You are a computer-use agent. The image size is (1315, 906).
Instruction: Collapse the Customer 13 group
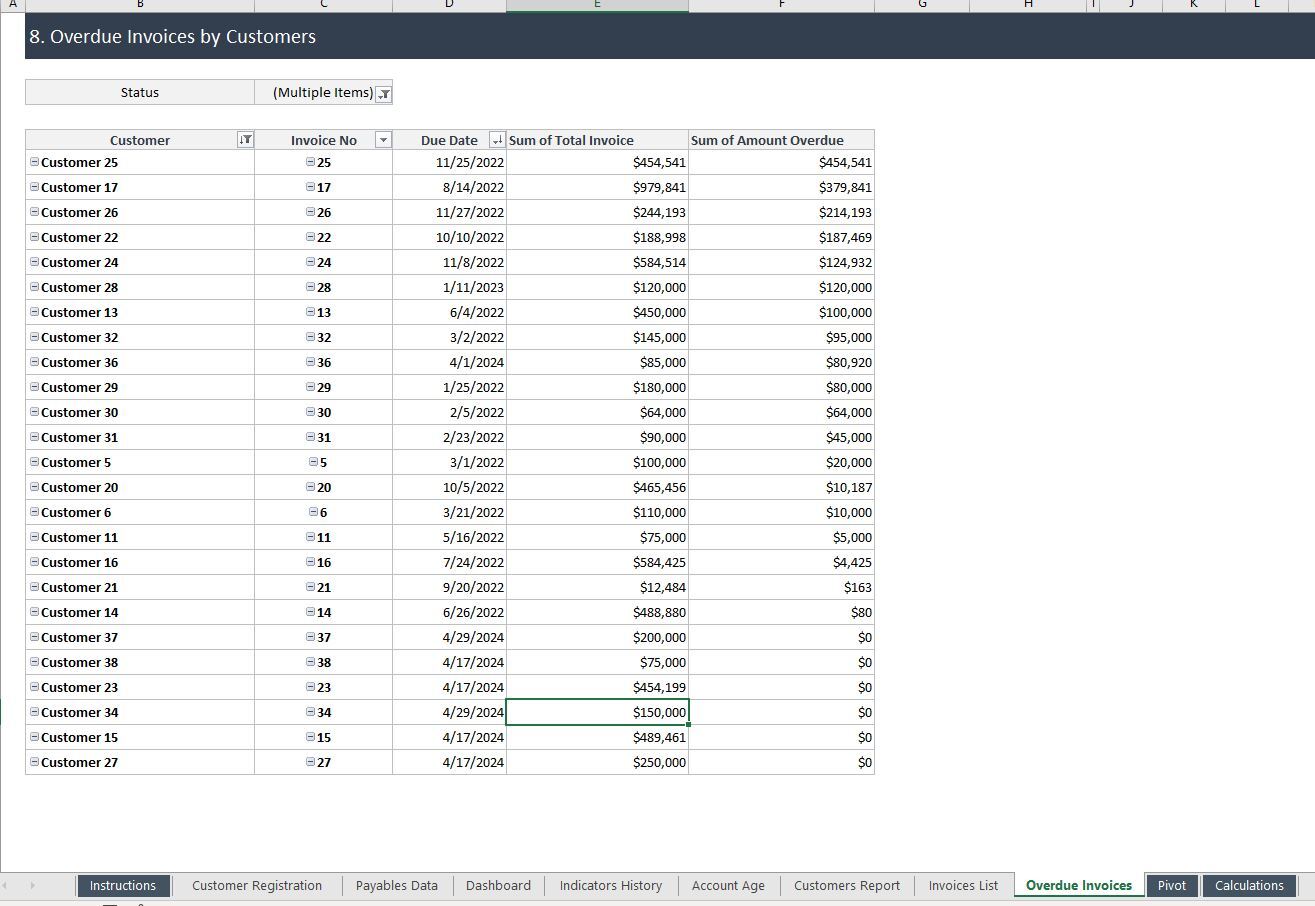34,312
